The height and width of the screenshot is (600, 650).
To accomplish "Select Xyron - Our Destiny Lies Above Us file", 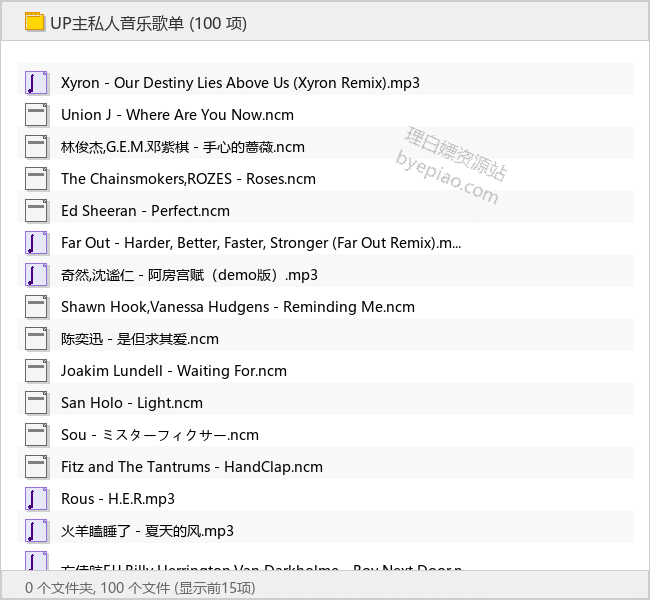I will point(240,83).
